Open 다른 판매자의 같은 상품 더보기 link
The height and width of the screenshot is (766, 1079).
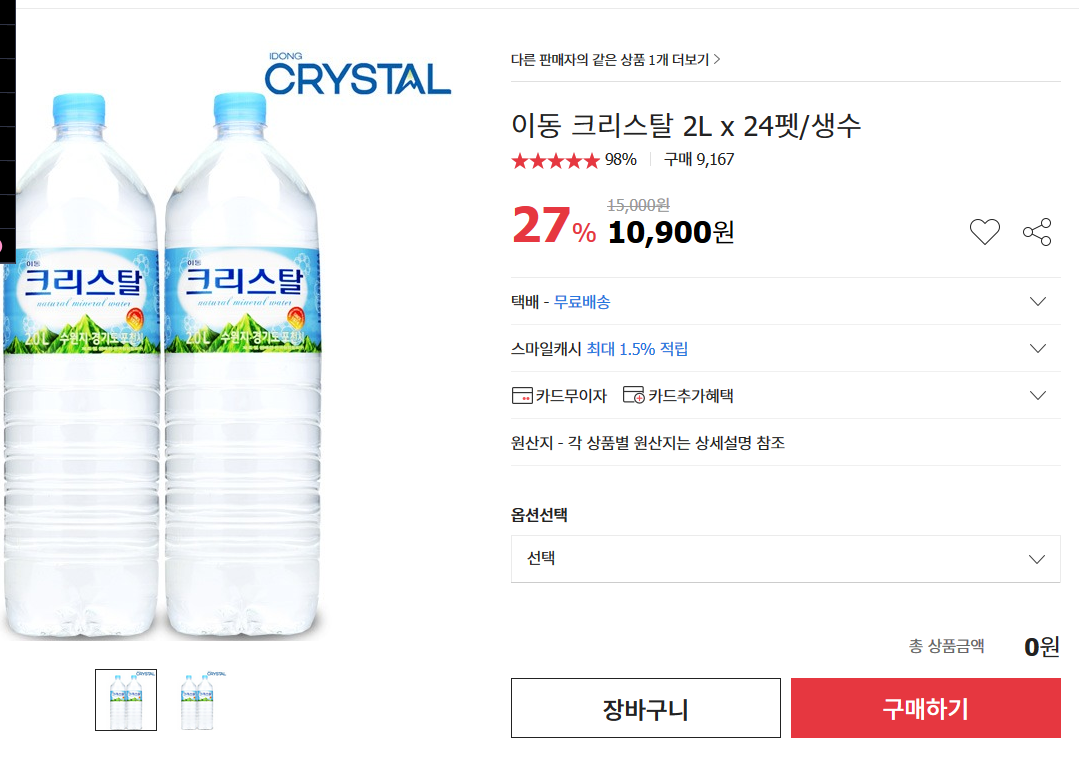(615, 60)
